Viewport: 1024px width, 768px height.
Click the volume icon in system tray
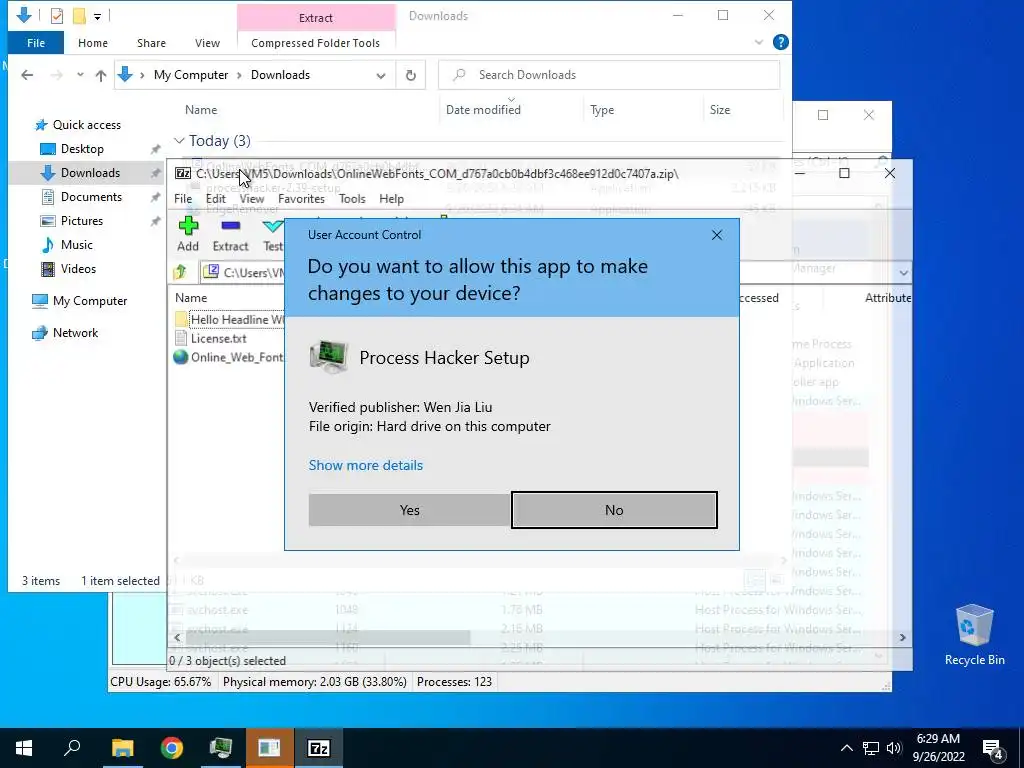pyautogui.click(x=894, y=748)
